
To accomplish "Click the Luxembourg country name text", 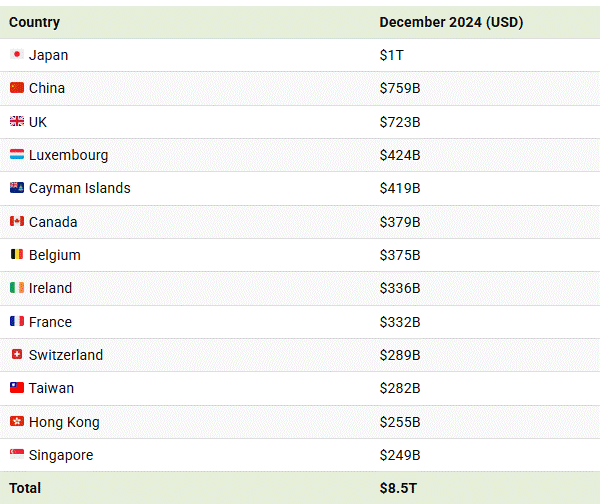I will coord(68,155).
